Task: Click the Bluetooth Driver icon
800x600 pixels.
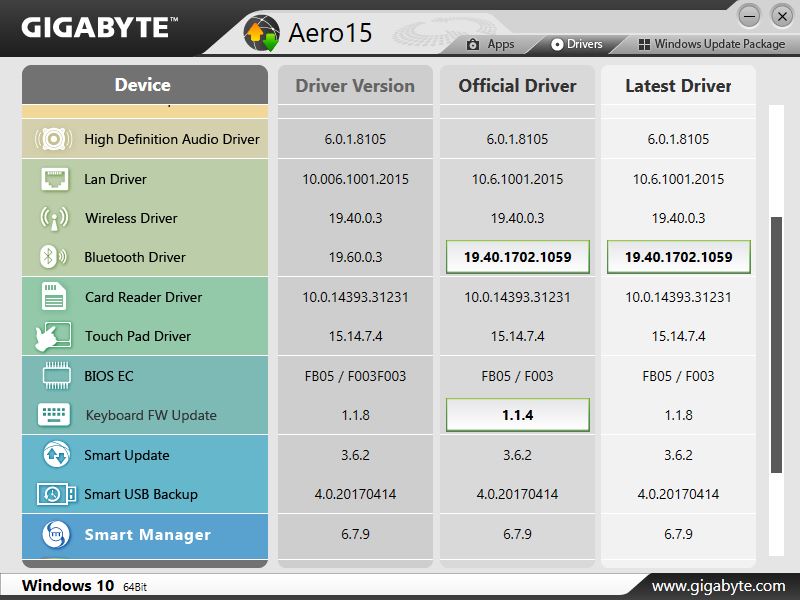Action: point(53,257)
